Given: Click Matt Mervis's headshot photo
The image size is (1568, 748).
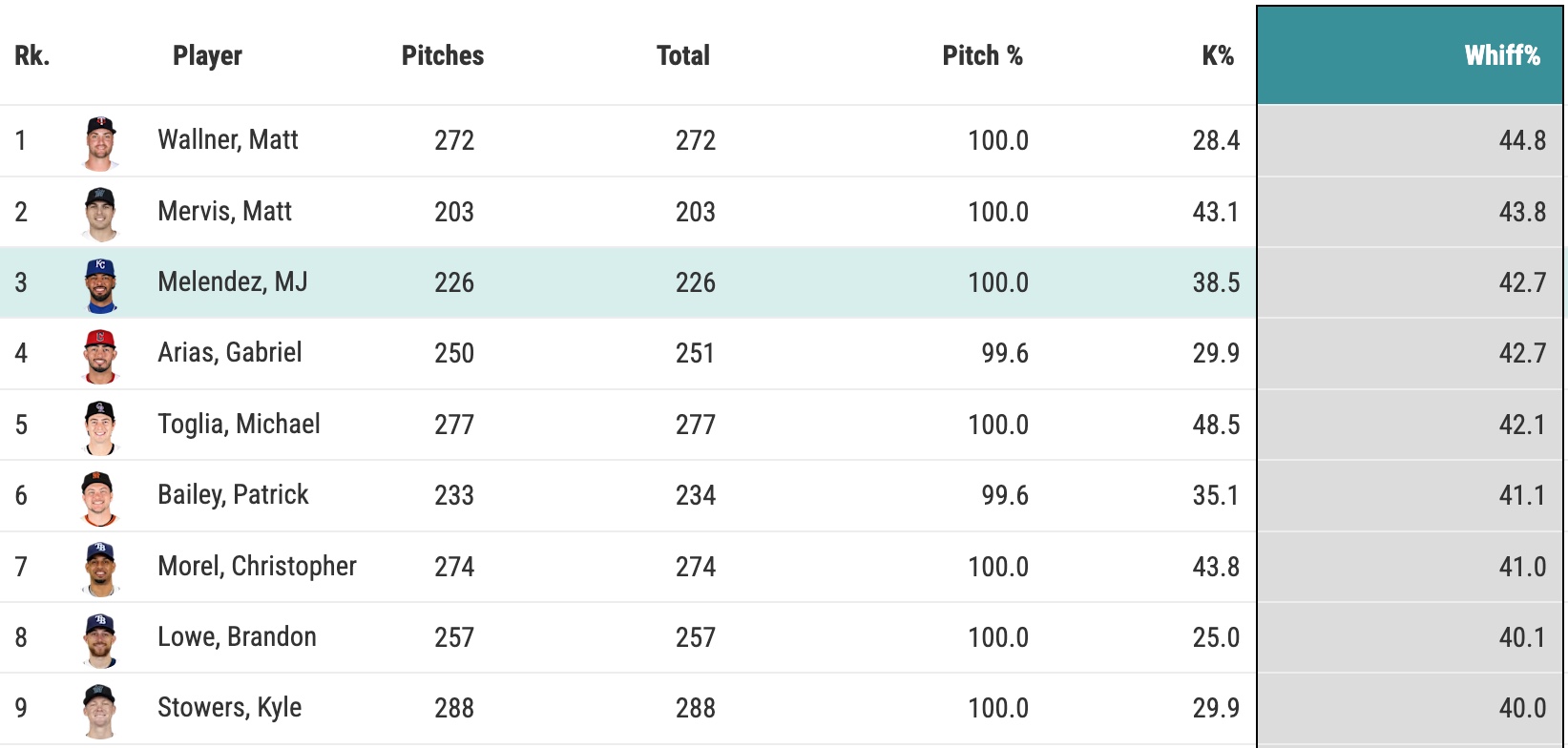Looking at the screenshot, I should pos(100,213).
